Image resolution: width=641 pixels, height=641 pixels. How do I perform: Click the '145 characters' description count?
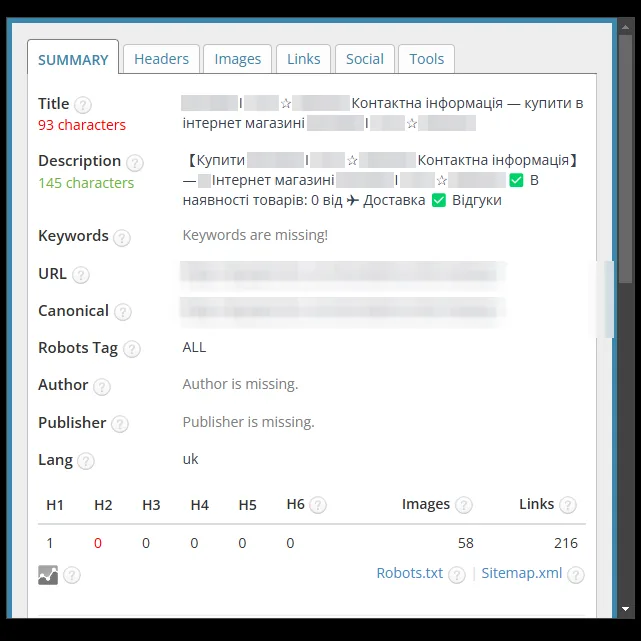[86, 183]
